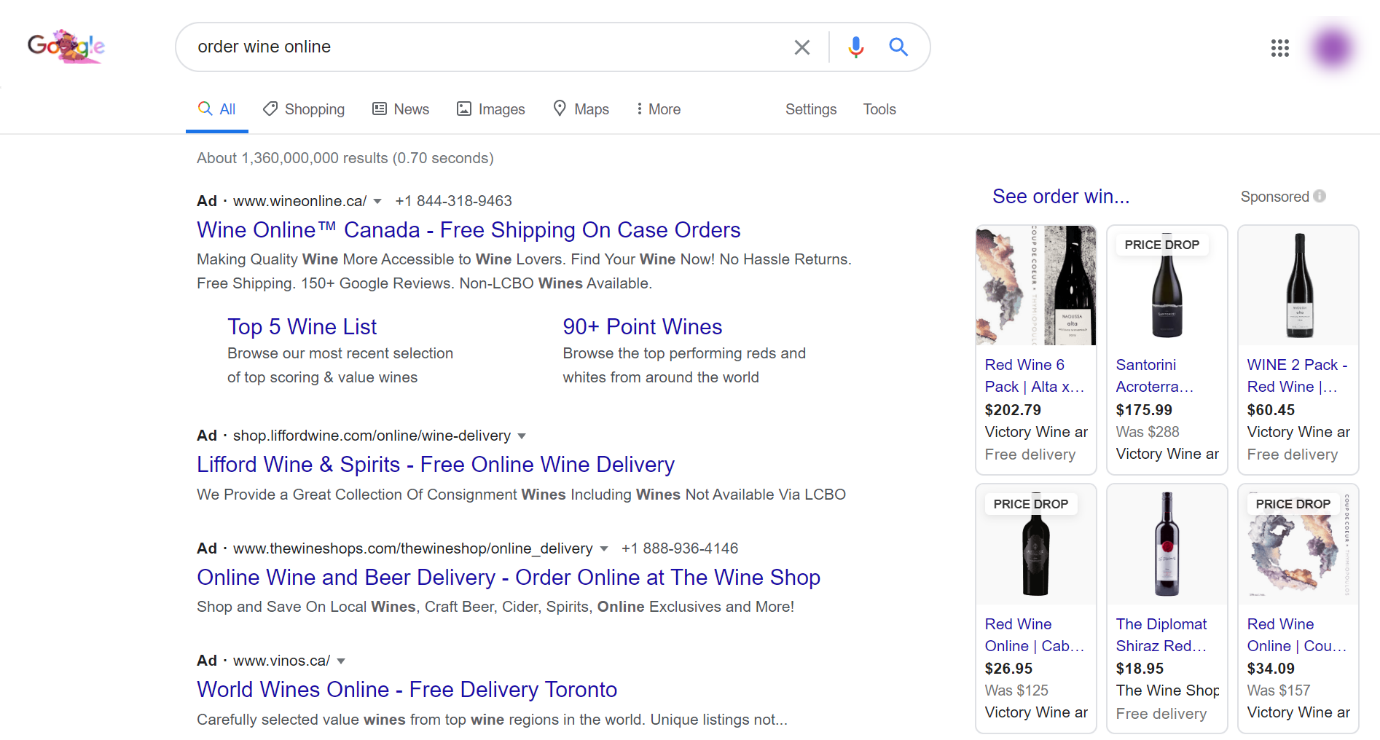Expand the liffordwine ad dropdown arrow
Screen dimensions: 1380x740
coord(522,436)
